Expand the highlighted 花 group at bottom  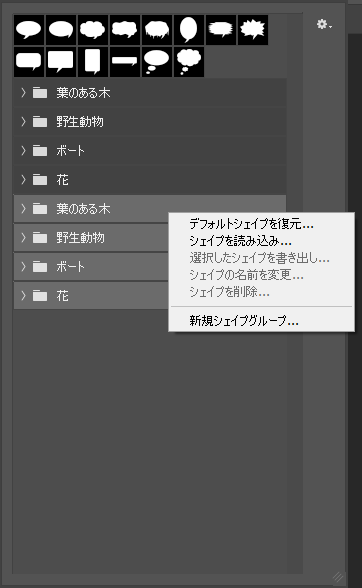coord(23,296)
